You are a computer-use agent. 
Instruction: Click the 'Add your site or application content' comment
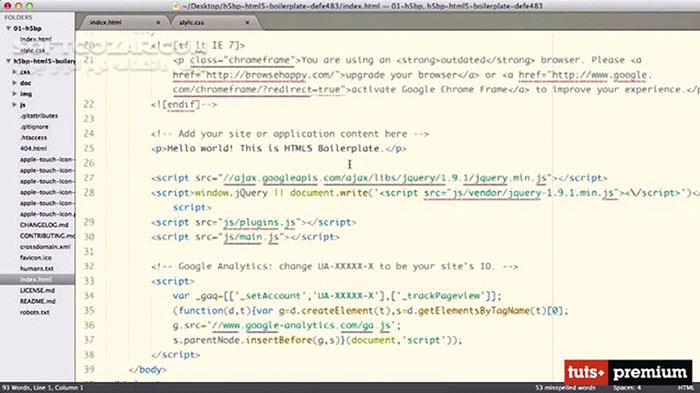290,134
